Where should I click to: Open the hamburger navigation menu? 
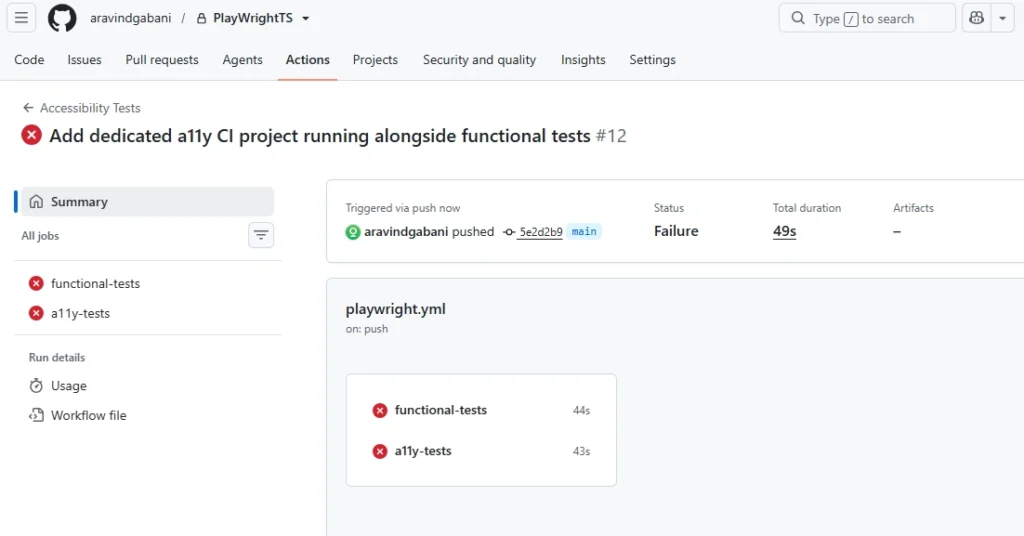pyautogui.click(x=21, y=18)
